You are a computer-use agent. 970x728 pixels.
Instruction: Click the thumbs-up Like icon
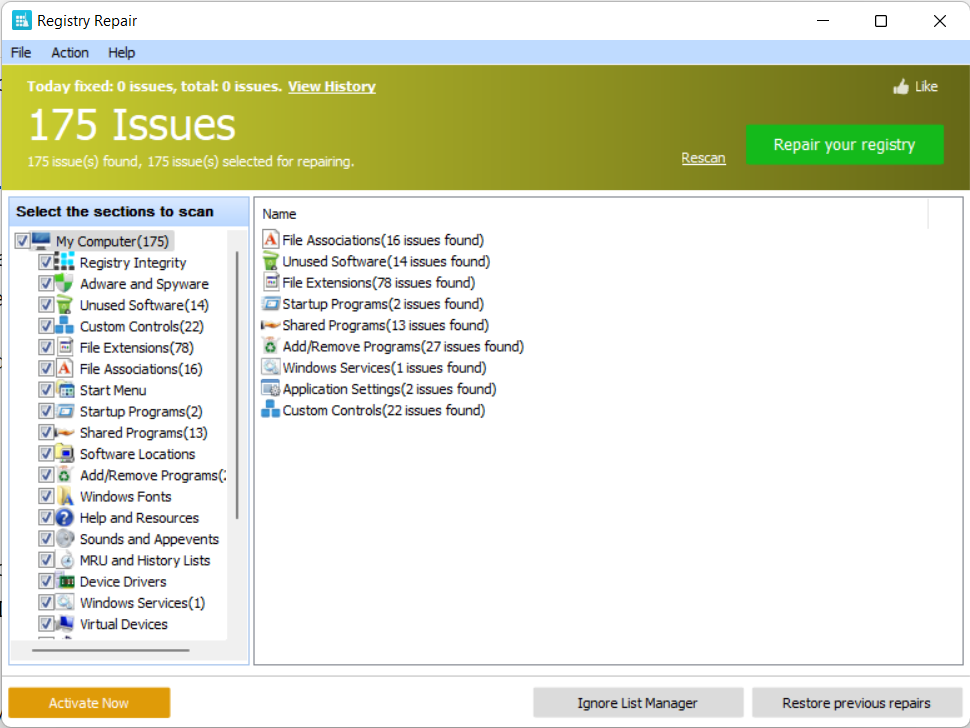(x=901, y=87)
